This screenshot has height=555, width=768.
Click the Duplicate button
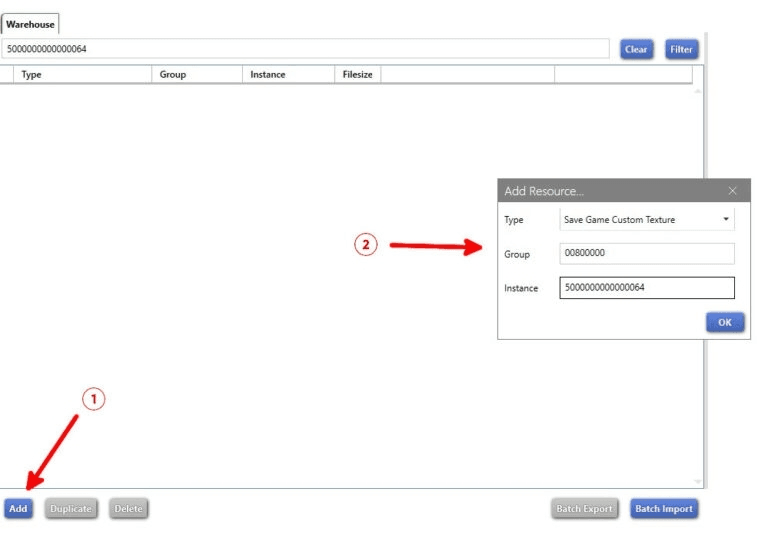[x=71, y=509]
